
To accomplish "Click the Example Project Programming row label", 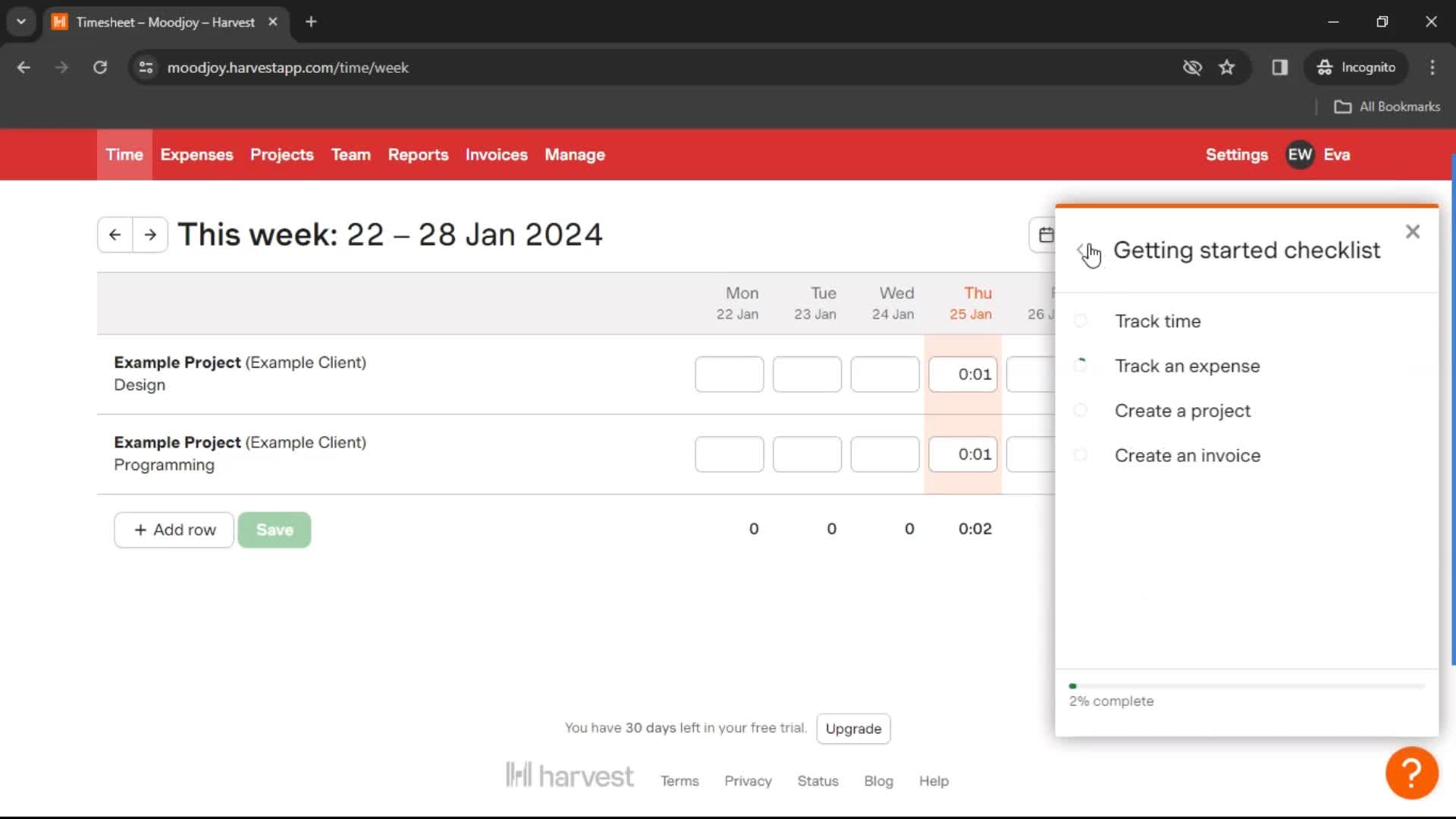I will coord(240,453).
